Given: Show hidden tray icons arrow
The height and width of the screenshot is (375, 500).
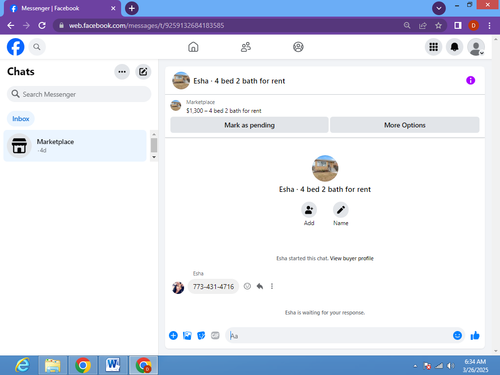Looking at the screenshot, I should pyautogui.click(x=415, y=366).
